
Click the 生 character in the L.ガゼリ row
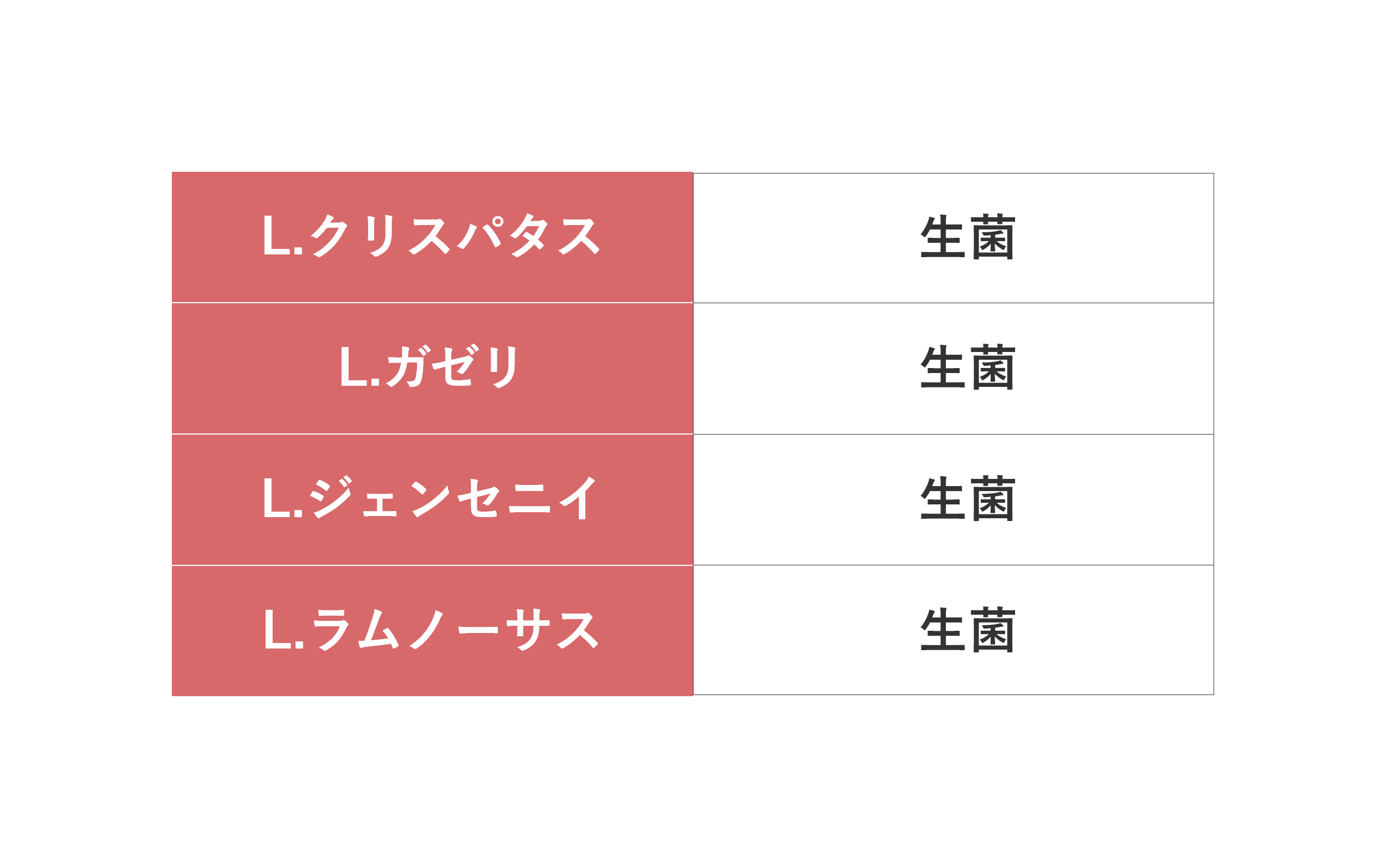(942, 367)
